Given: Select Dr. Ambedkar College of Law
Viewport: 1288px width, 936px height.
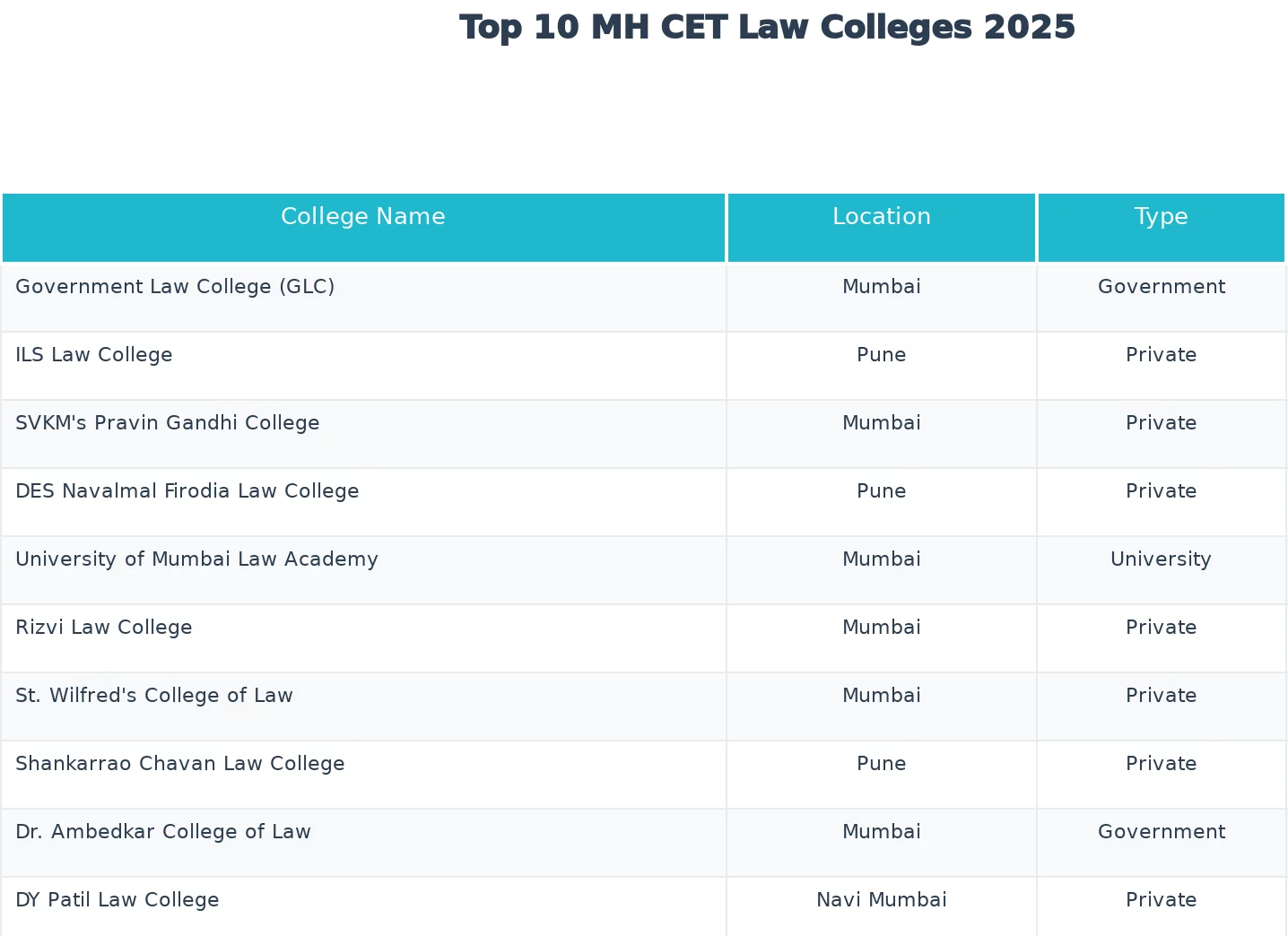Looking at the screenshot, I should (163, 832).
